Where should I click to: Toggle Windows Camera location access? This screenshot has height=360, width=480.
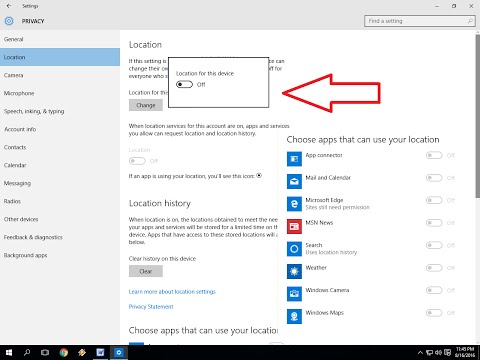pyautogui.click(x=434, y=290)
